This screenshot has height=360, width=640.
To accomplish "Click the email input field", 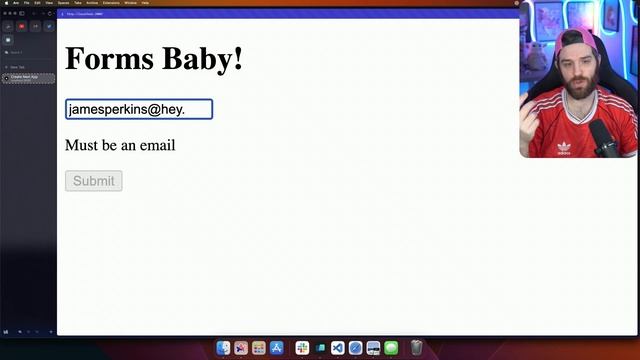I will (139, 109).
